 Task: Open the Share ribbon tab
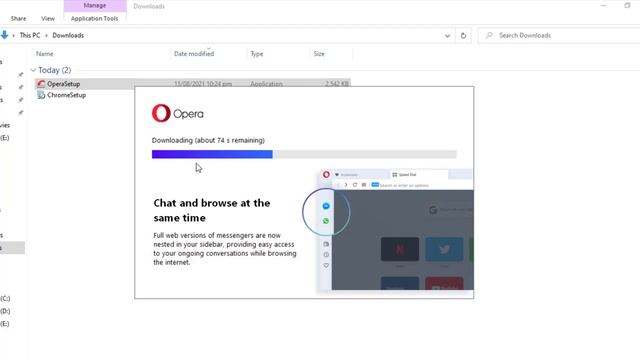click(18, 18)
